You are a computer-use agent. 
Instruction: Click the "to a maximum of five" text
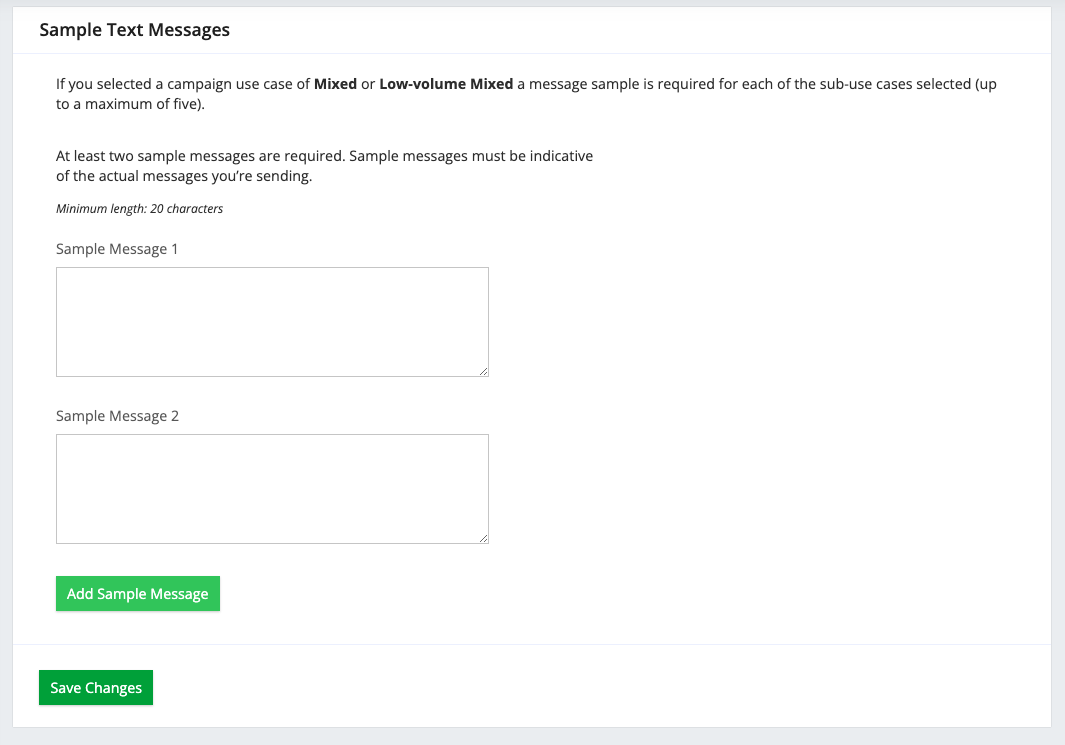[x=130, y=104]
